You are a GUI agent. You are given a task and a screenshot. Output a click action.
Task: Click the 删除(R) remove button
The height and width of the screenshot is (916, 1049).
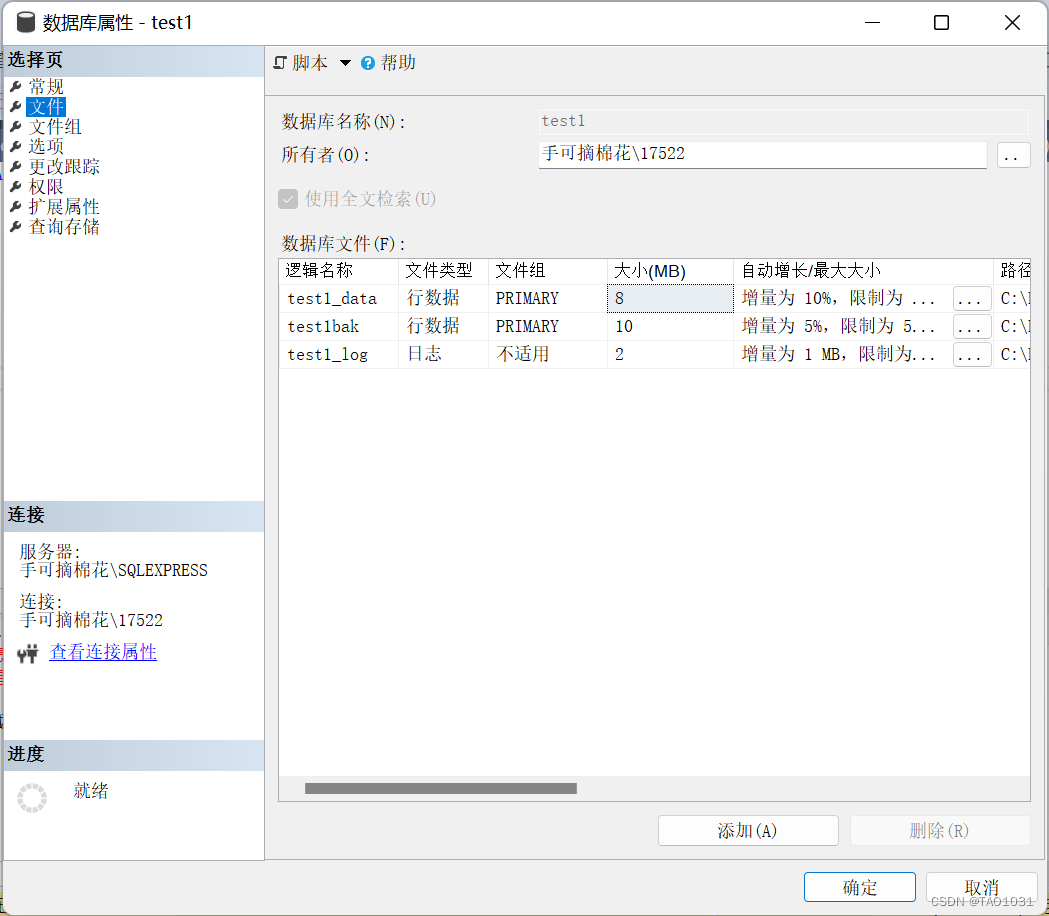point(940,830)
